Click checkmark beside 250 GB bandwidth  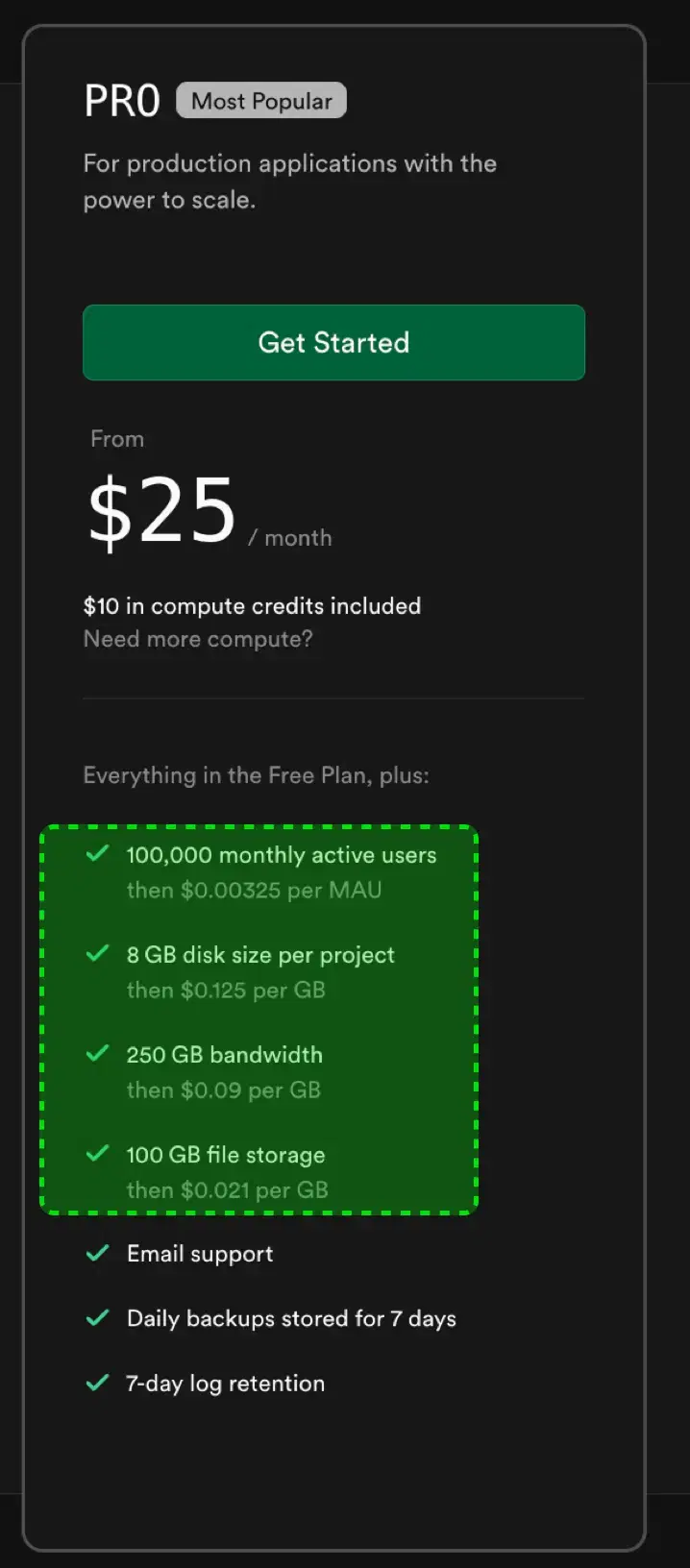tap(97, 1053)
